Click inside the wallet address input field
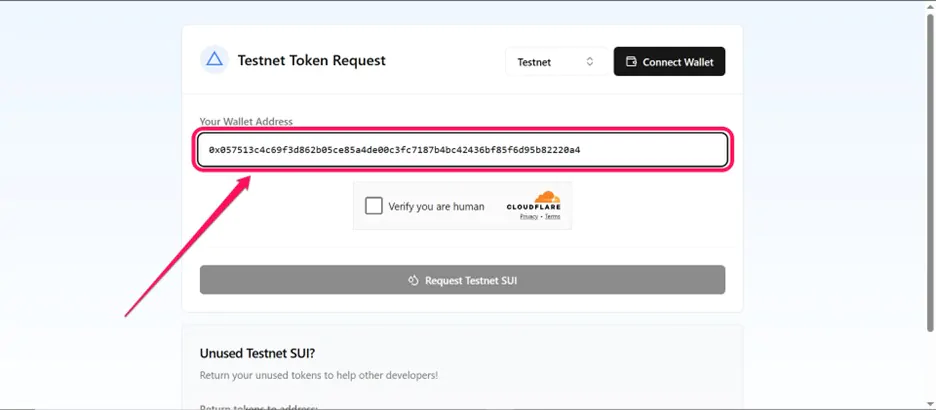The height and width of the screenshot is (410, 936). [x=463, y=150]
